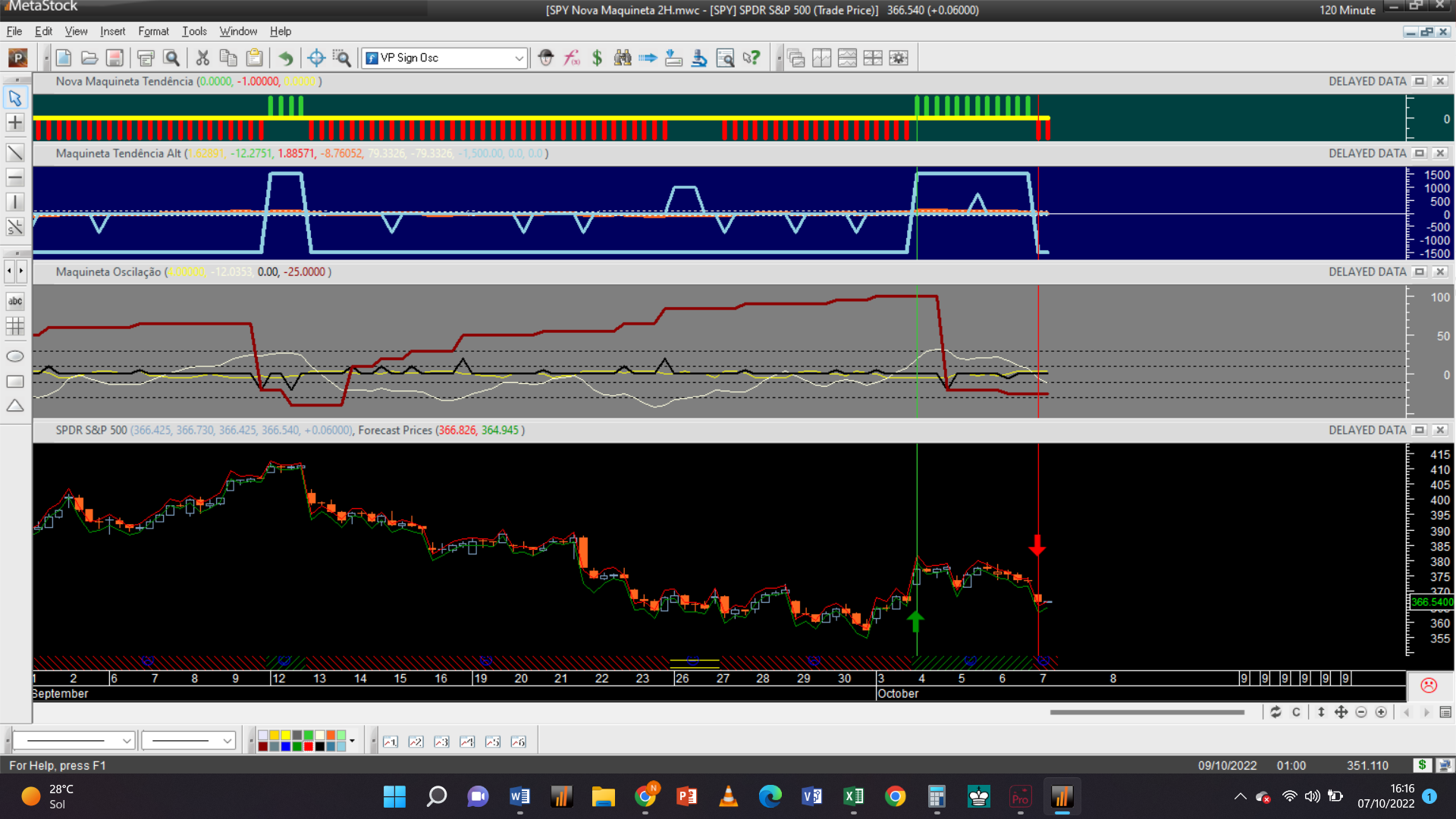Image resolution: width=1456 pixels, height=819 pixels.
Task: Open the Indicator Builder fx icon
Action: 572,58
